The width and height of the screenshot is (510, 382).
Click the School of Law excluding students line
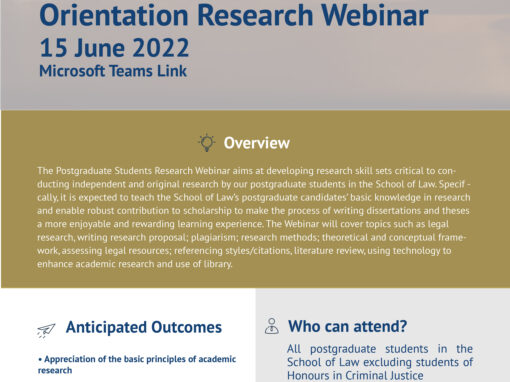pos(380,362)
